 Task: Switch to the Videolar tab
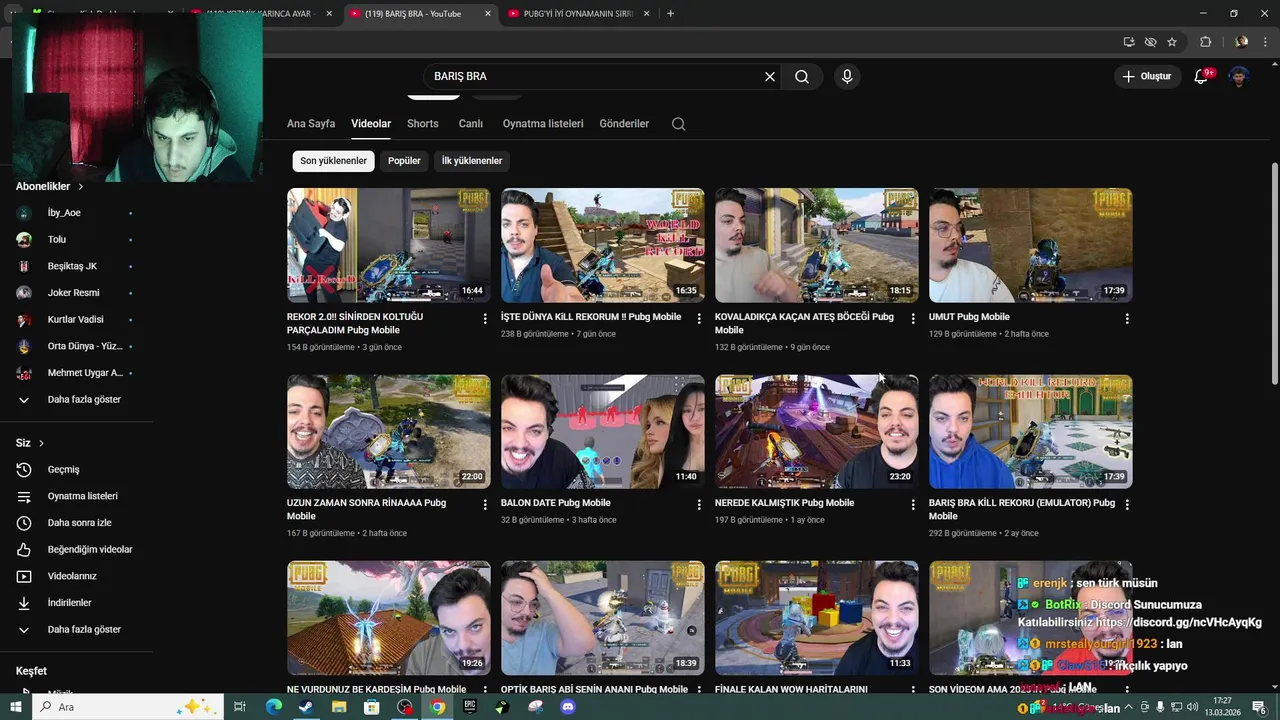pyautogui.click(x=371, y=124)
